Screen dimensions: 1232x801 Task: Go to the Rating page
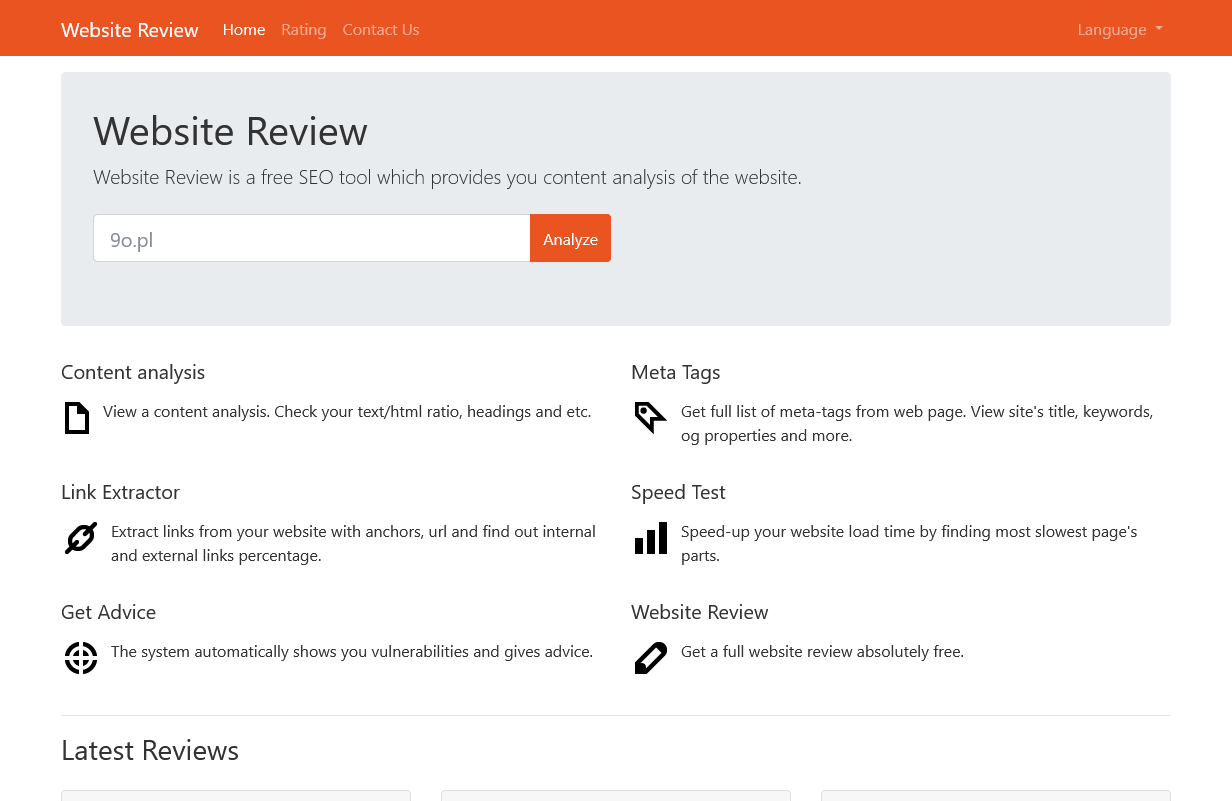coord(303,30)
